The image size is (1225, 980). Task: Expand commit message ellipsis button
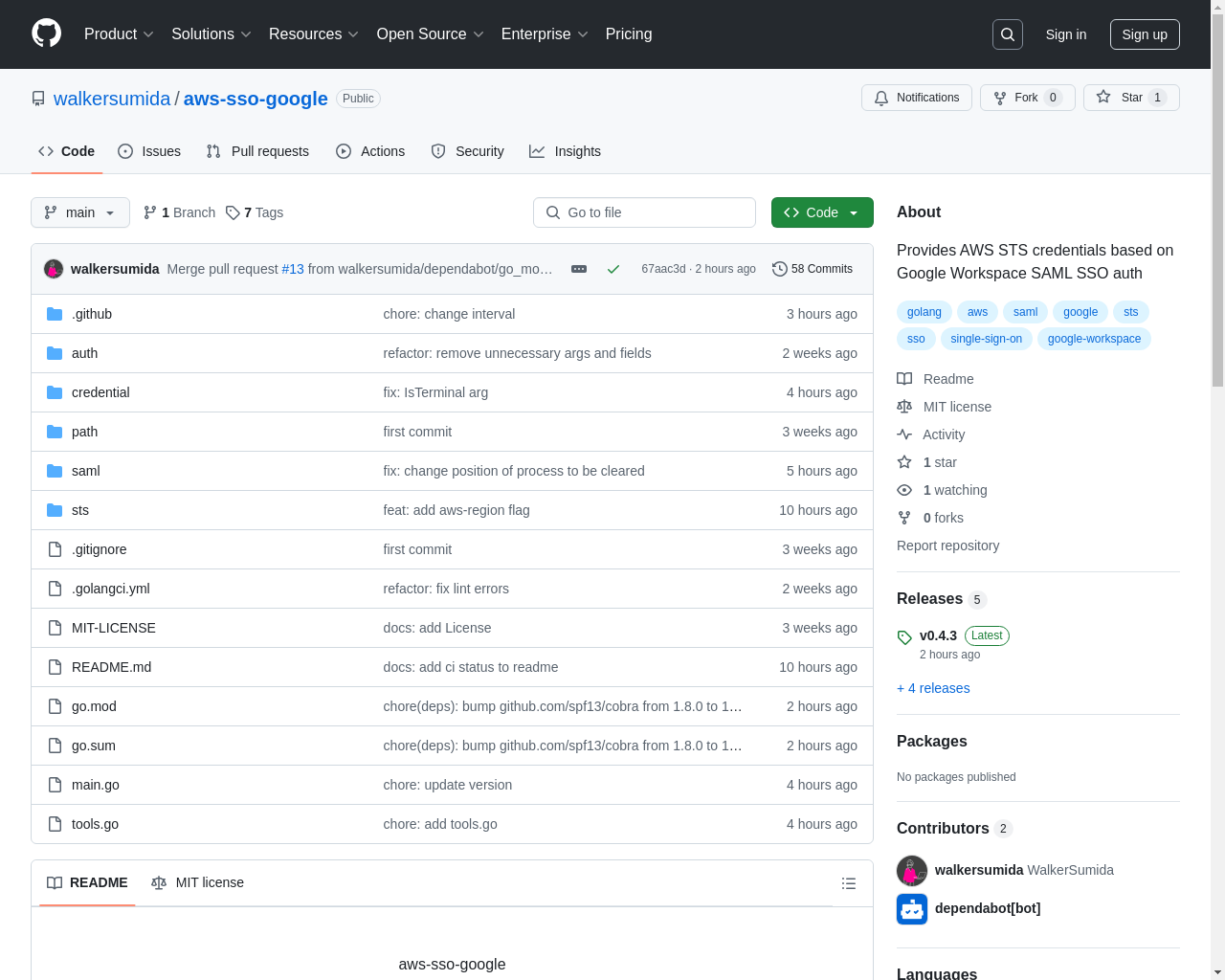coord(579,269)
